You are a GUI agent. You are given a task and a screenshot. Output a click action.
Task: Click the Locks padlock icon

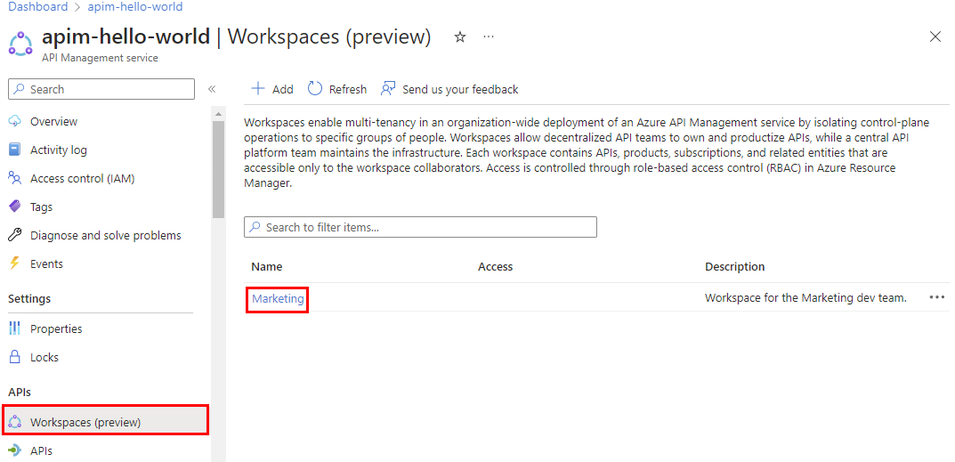click(x=15, y=357)
